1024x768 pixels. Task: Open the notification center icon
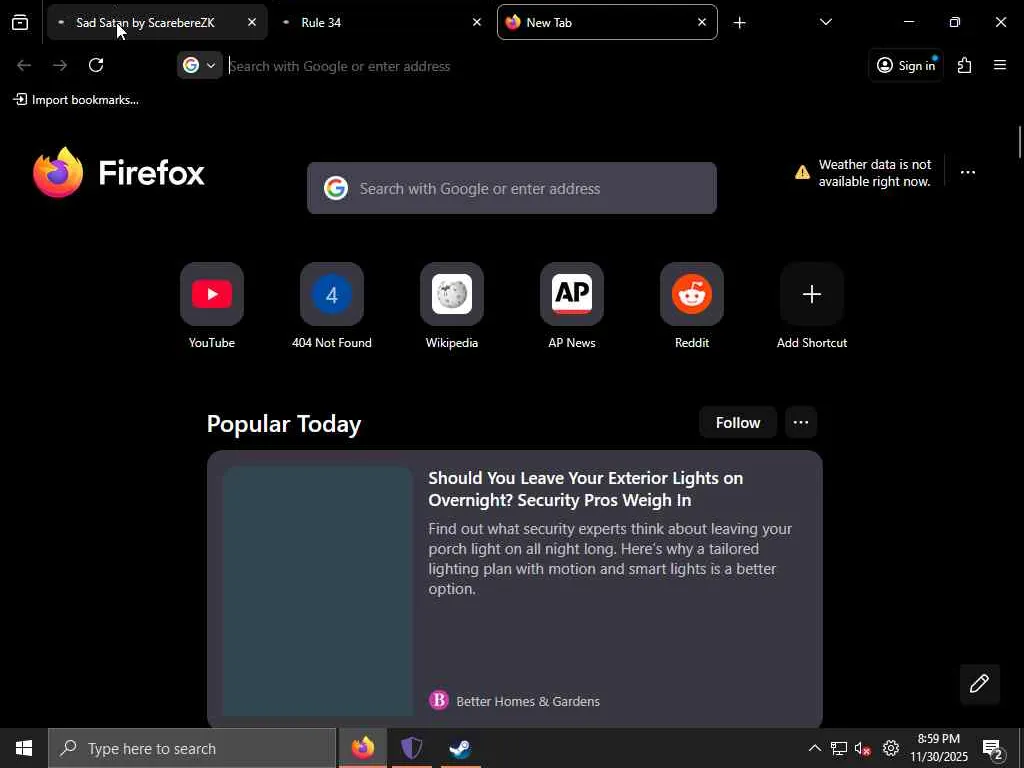pyautogui.click(x=993, y=748)
